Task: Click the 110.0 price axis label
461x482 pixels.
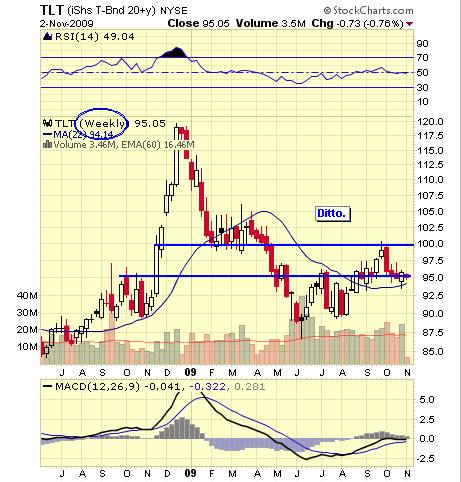Action: click(x=430, y=180)
